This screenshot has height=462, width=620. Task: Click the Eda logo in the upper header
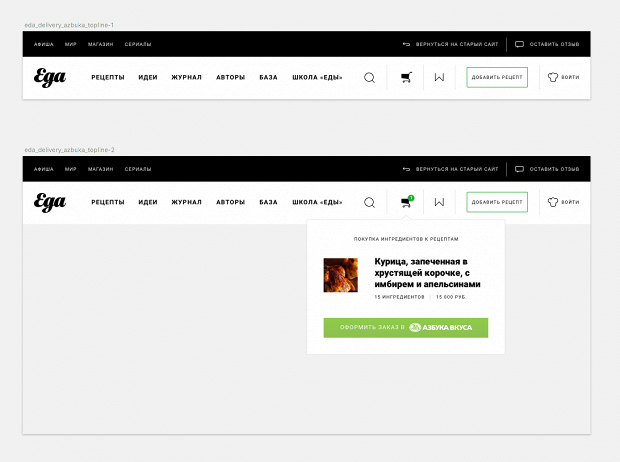(50, 77)
